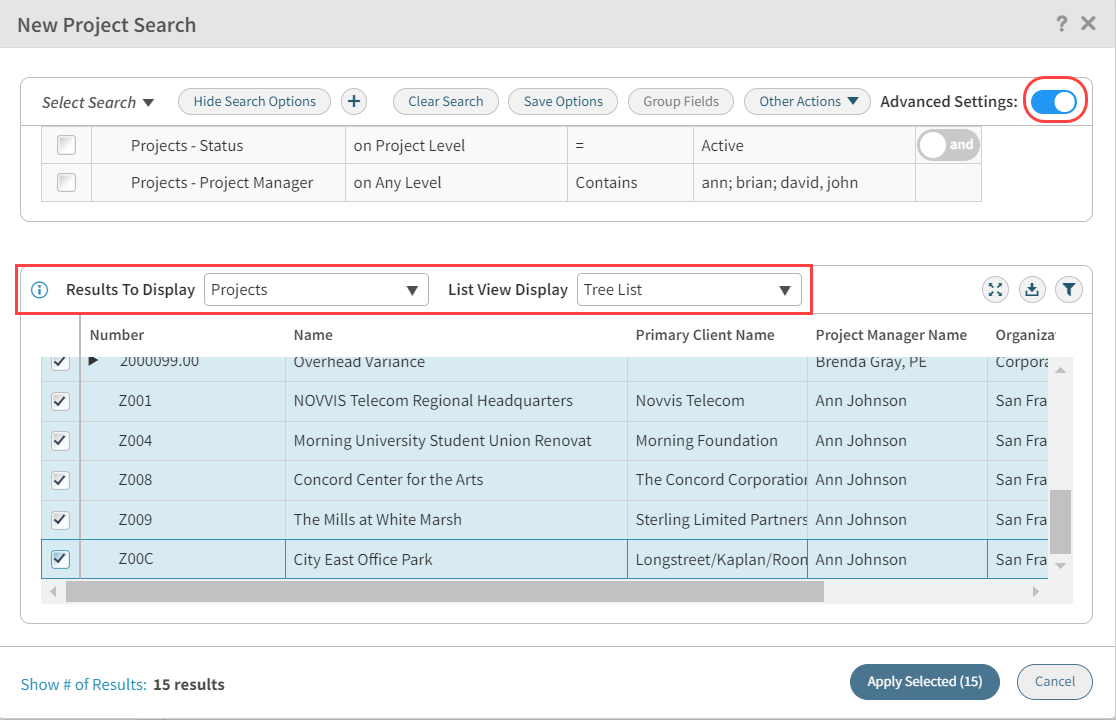Check the Projects - Status row checkbox
This screenshot has height=720, width=1116.
(66, 145)
